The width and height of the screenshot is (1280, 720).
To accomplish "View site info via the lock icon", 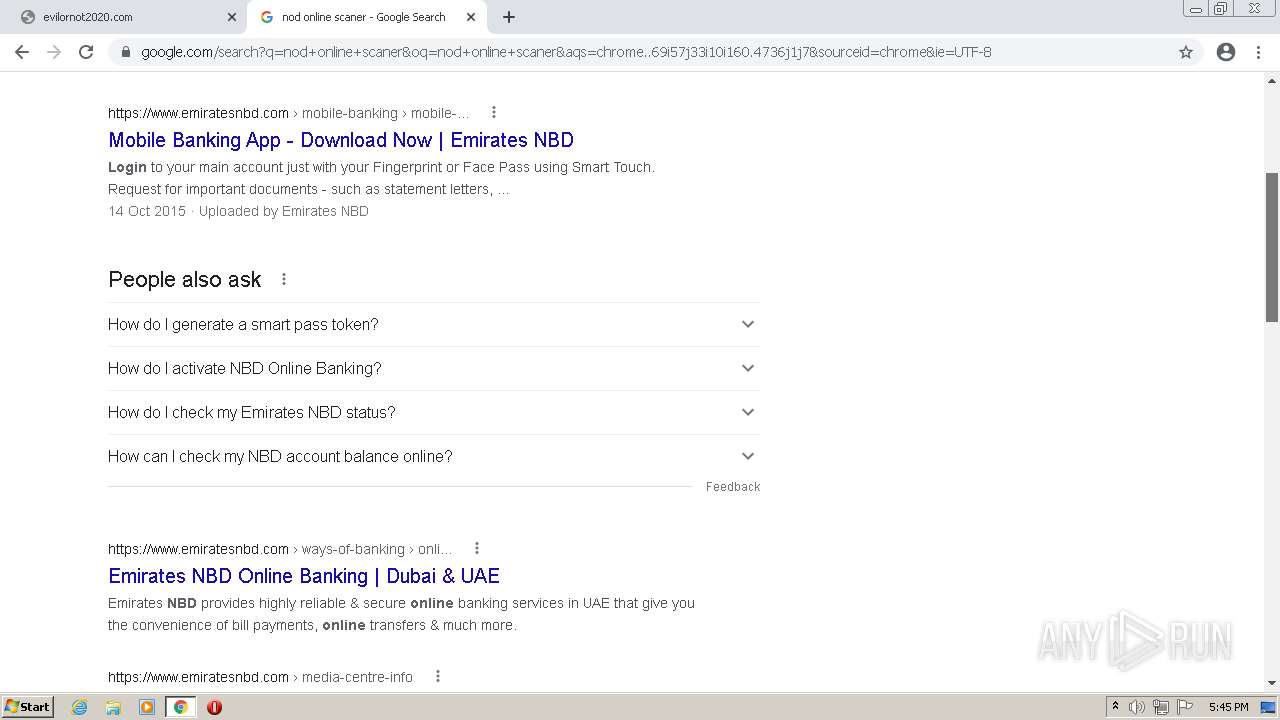I will click(126, 52).
